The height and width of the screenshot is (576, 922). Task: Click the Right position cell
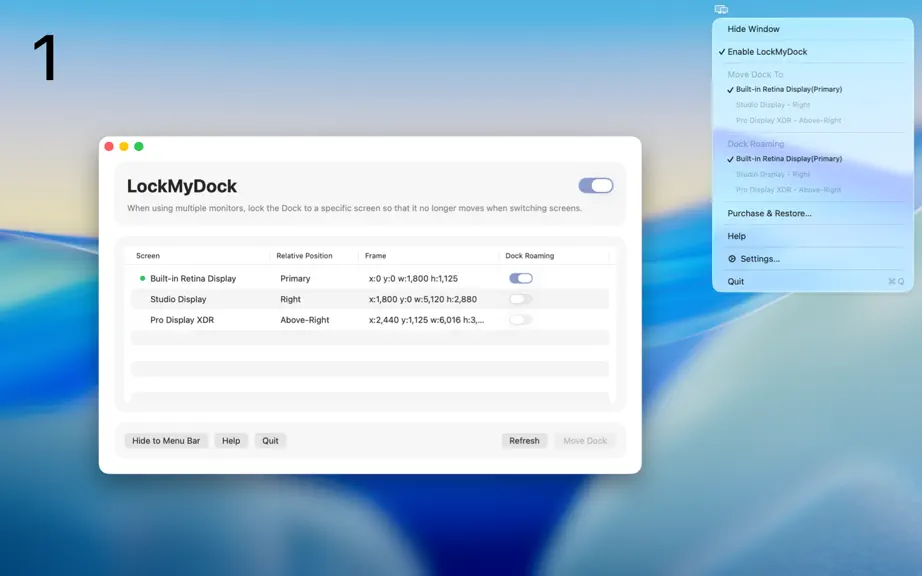tap(290, 299)
